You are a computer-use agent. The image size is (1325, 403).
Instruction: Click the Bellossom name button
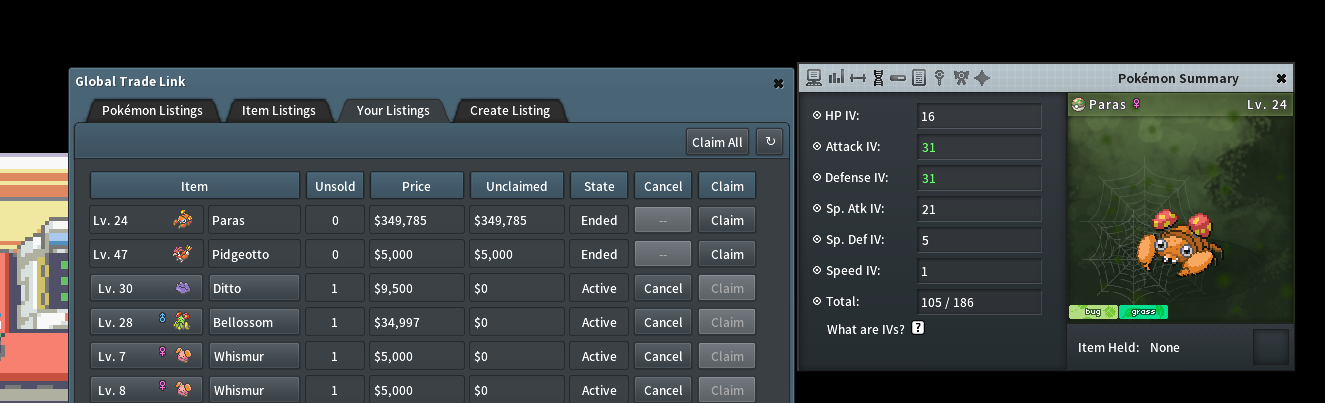tap(254, 322)
